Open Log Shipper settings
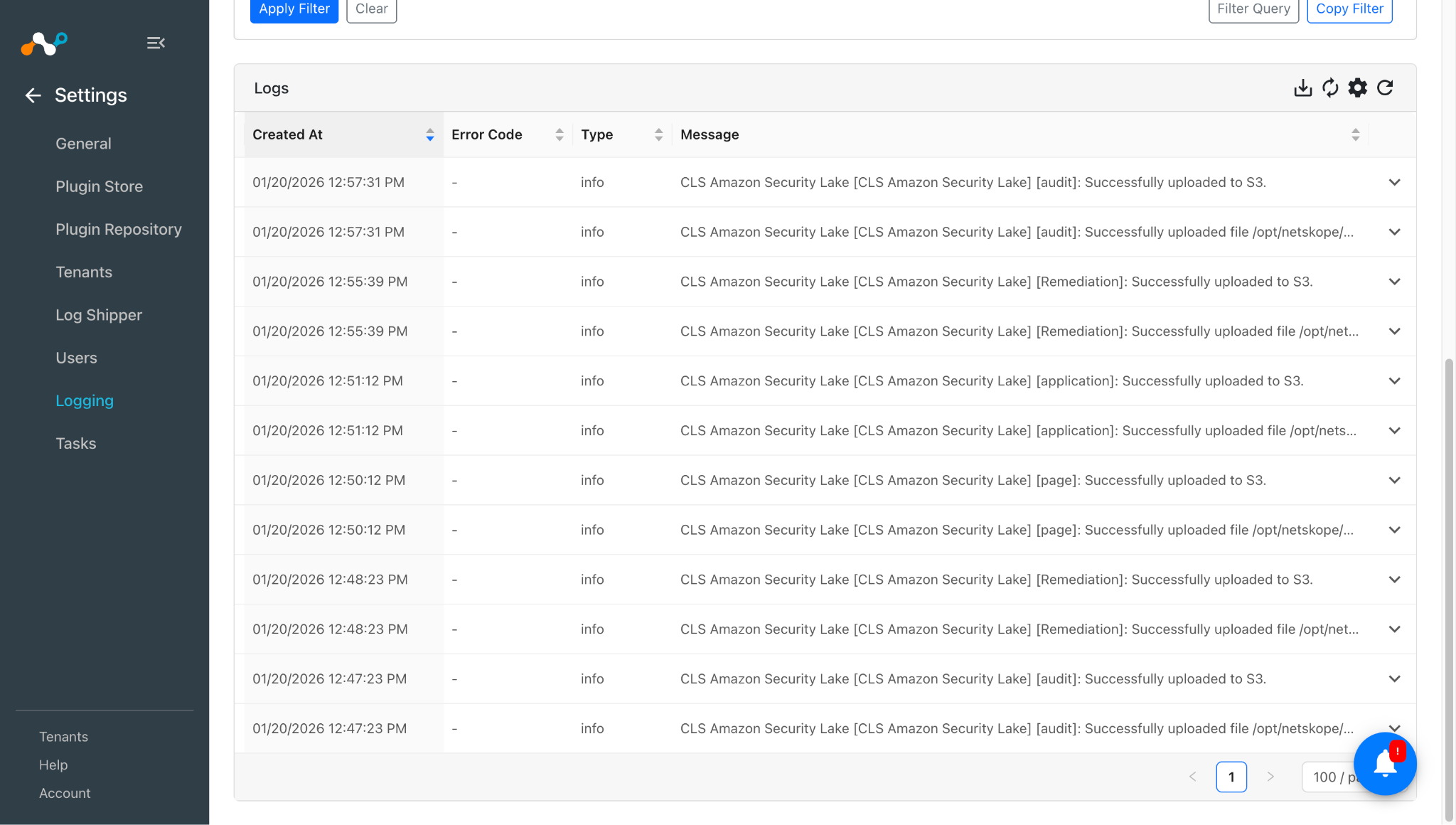This screenshot has width=1456, height=825. [x=99, y=315]
